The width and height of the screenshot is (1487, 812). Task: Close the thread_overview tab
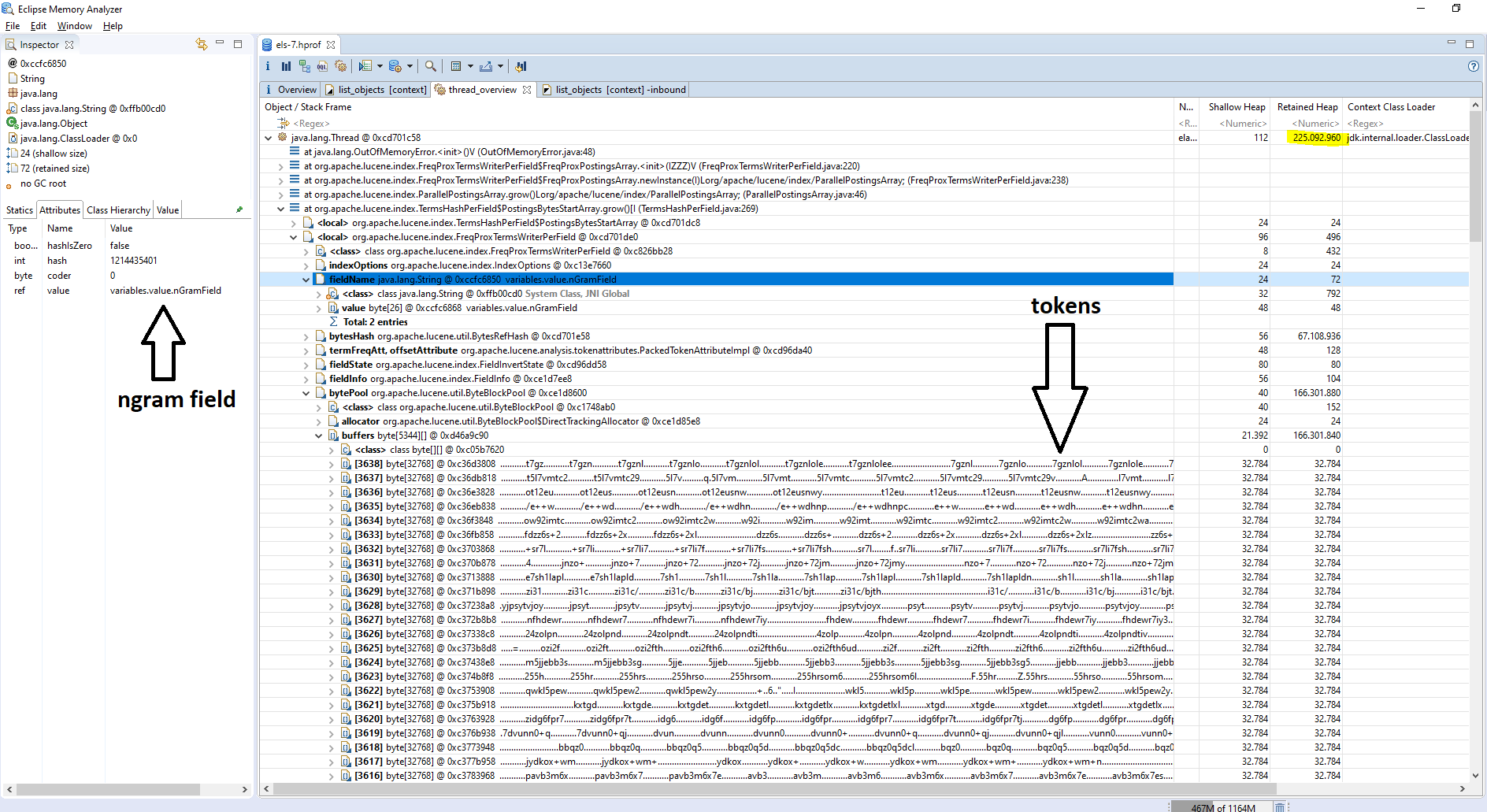pos(527,90)
